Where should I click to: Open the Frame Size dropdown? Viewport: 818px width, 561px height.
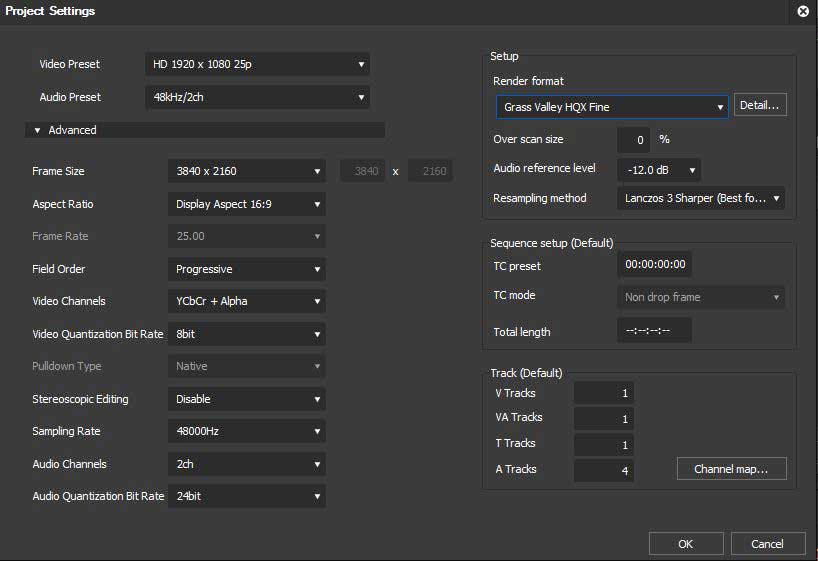tap(247, 171)
